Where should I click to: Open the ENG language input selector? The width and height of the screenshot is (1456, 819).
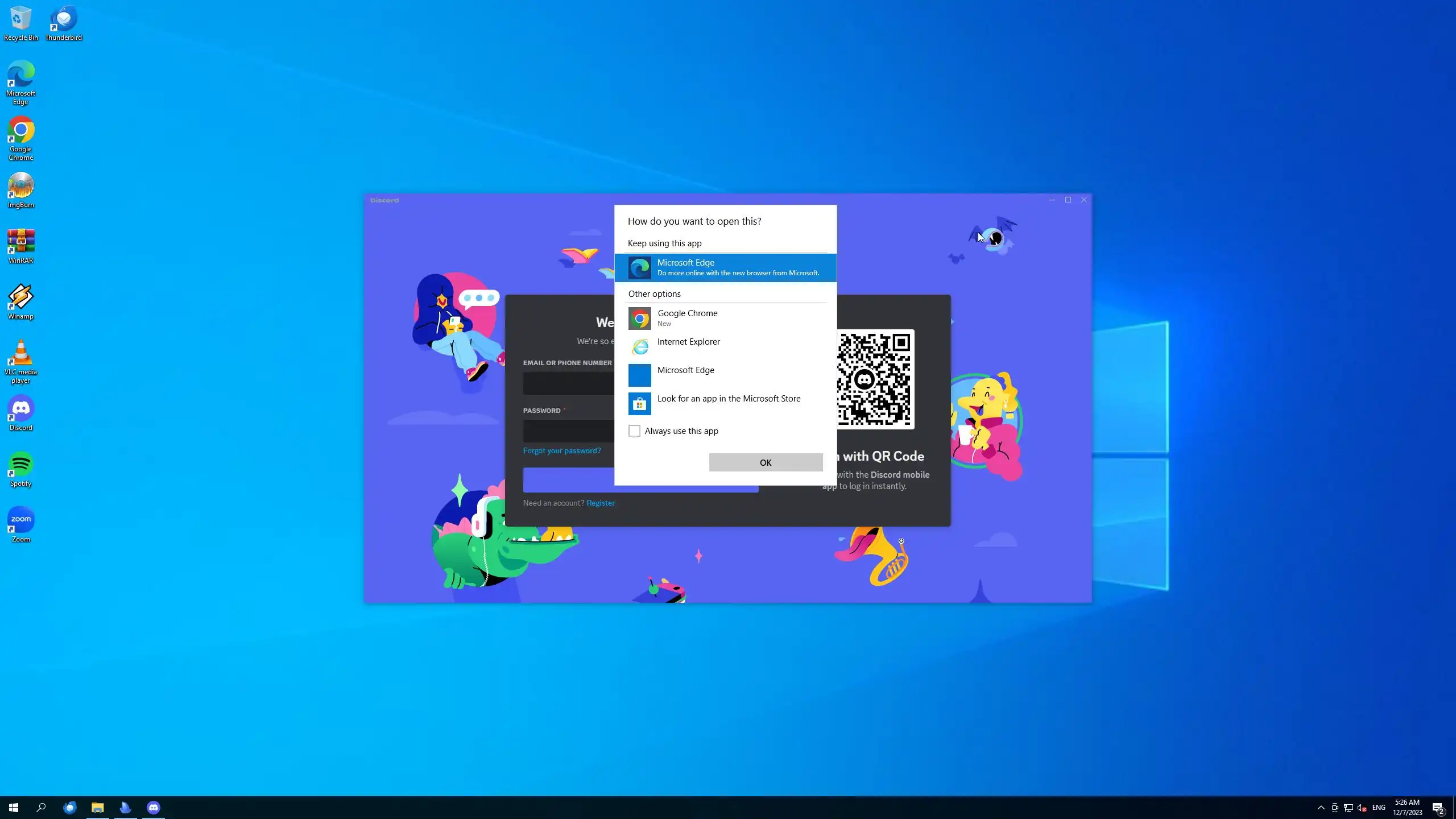pyautogui.click(x=1379, y=808)
